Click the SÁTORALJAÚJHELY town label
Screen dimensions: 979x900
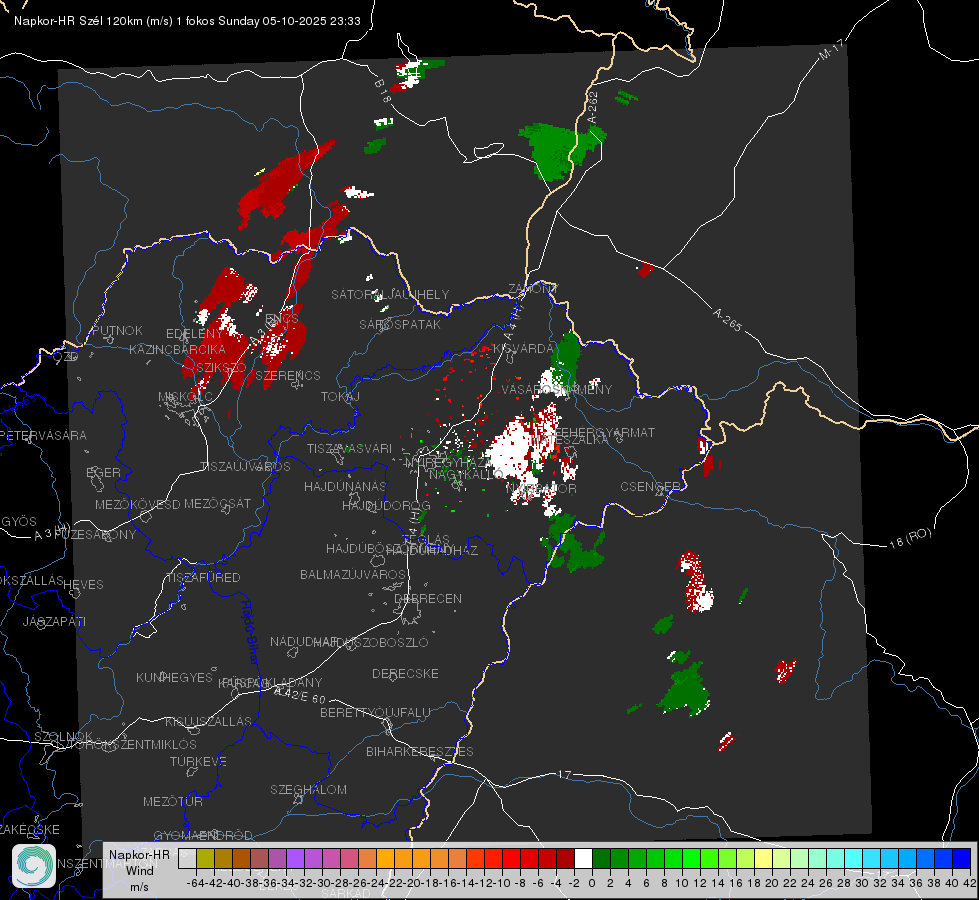click(x=390, y=294)
